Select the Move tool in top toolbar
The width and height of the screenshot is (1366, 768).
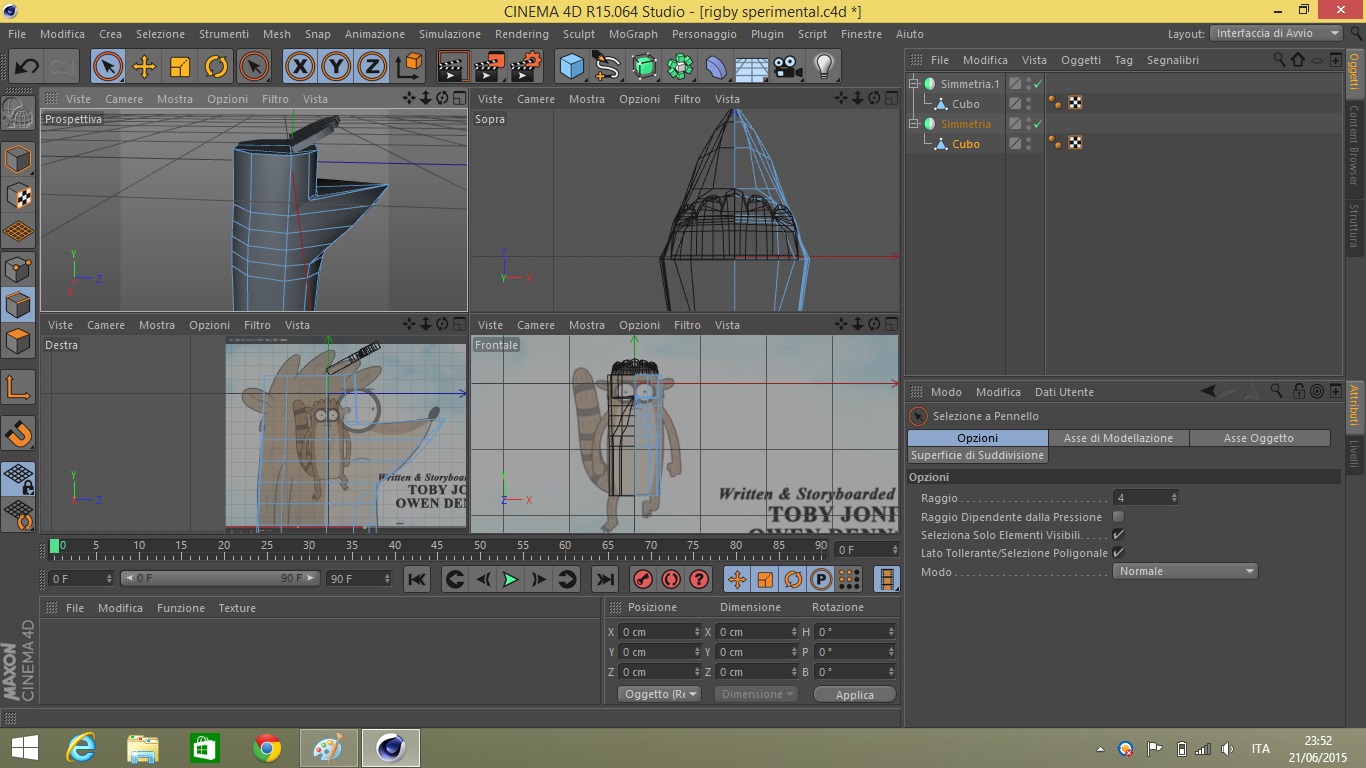[144, 67]
